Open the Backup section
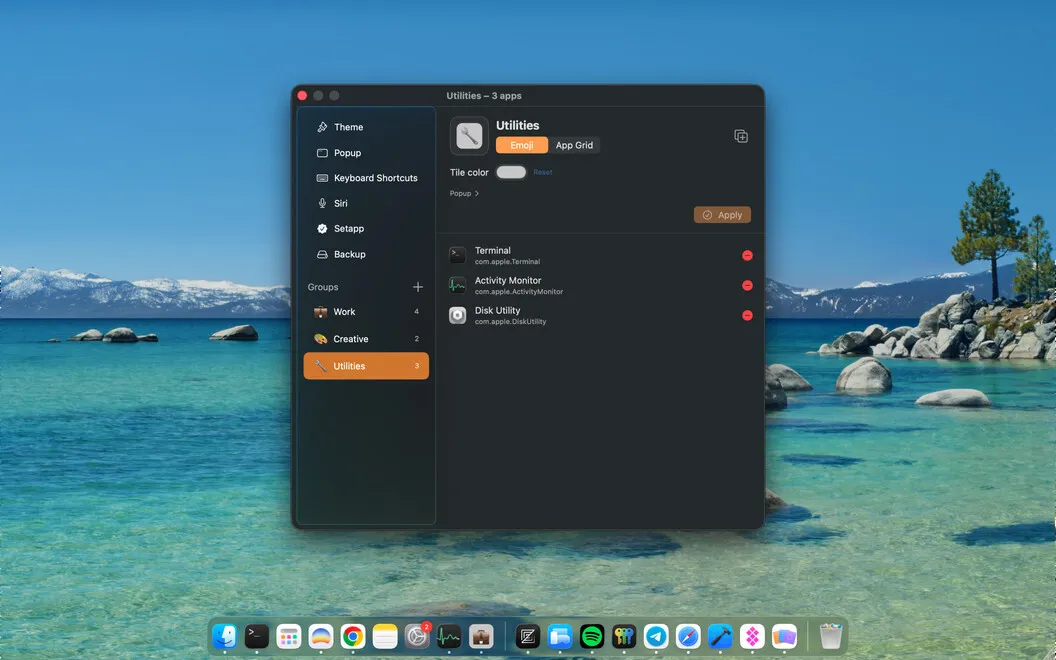 (366, 254)
